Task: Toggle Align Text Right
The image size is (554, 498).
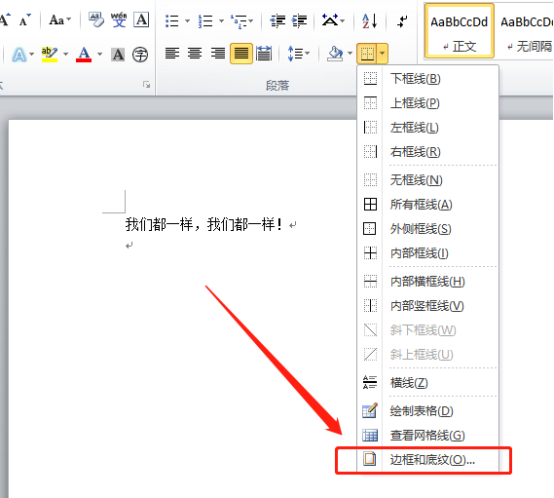Action: click(218, 53)
